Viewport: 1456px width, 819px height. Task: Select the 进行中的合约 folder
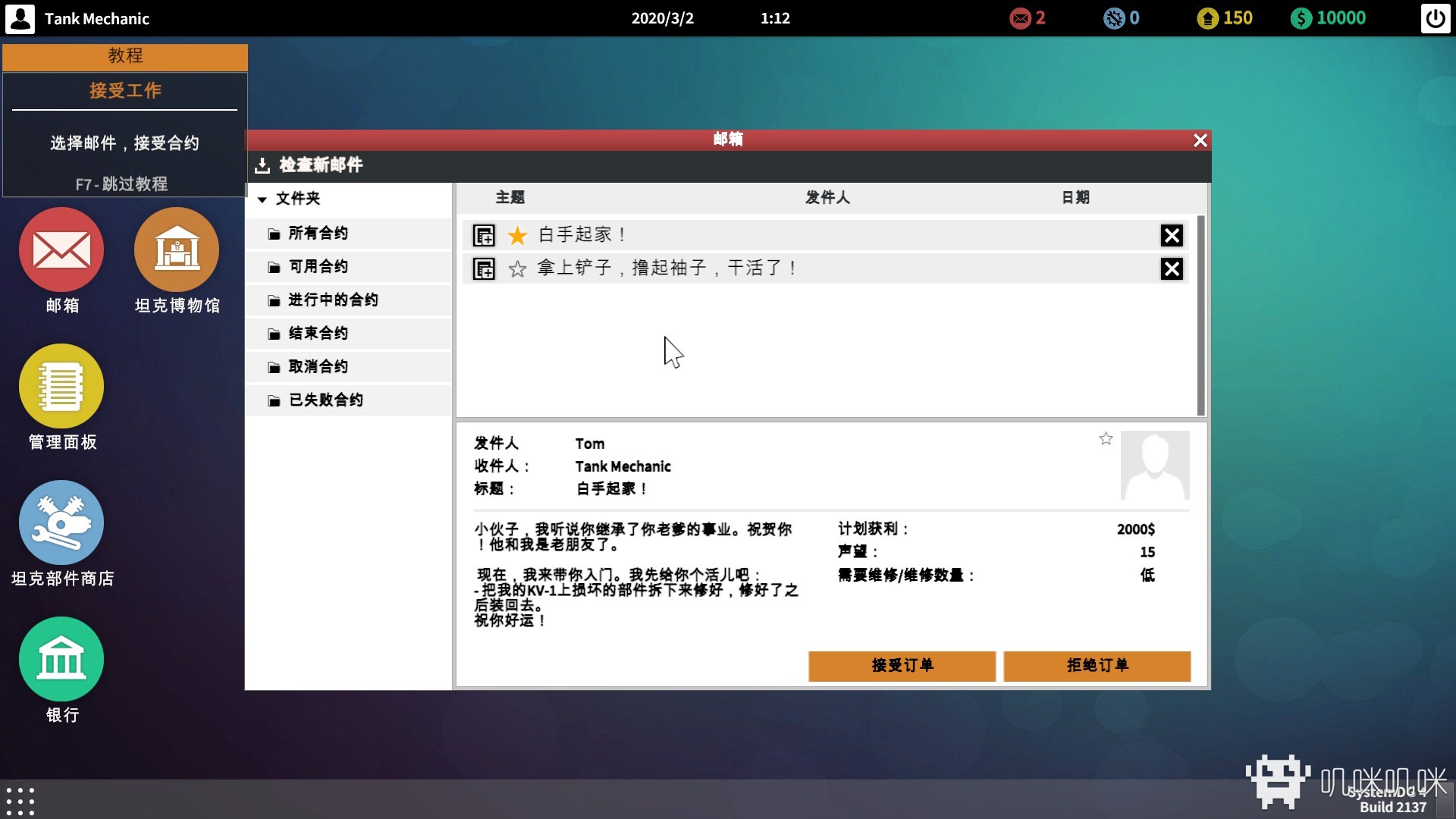tap(348, 300)
